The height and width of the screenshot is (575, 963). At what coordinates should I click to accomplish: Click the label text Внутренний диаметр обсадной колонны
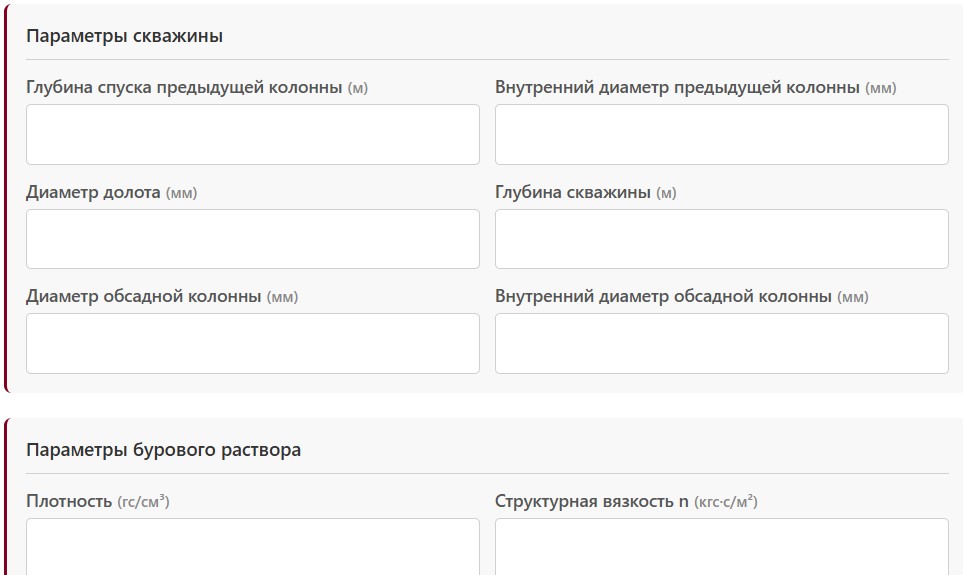click(x=663, y=296)
